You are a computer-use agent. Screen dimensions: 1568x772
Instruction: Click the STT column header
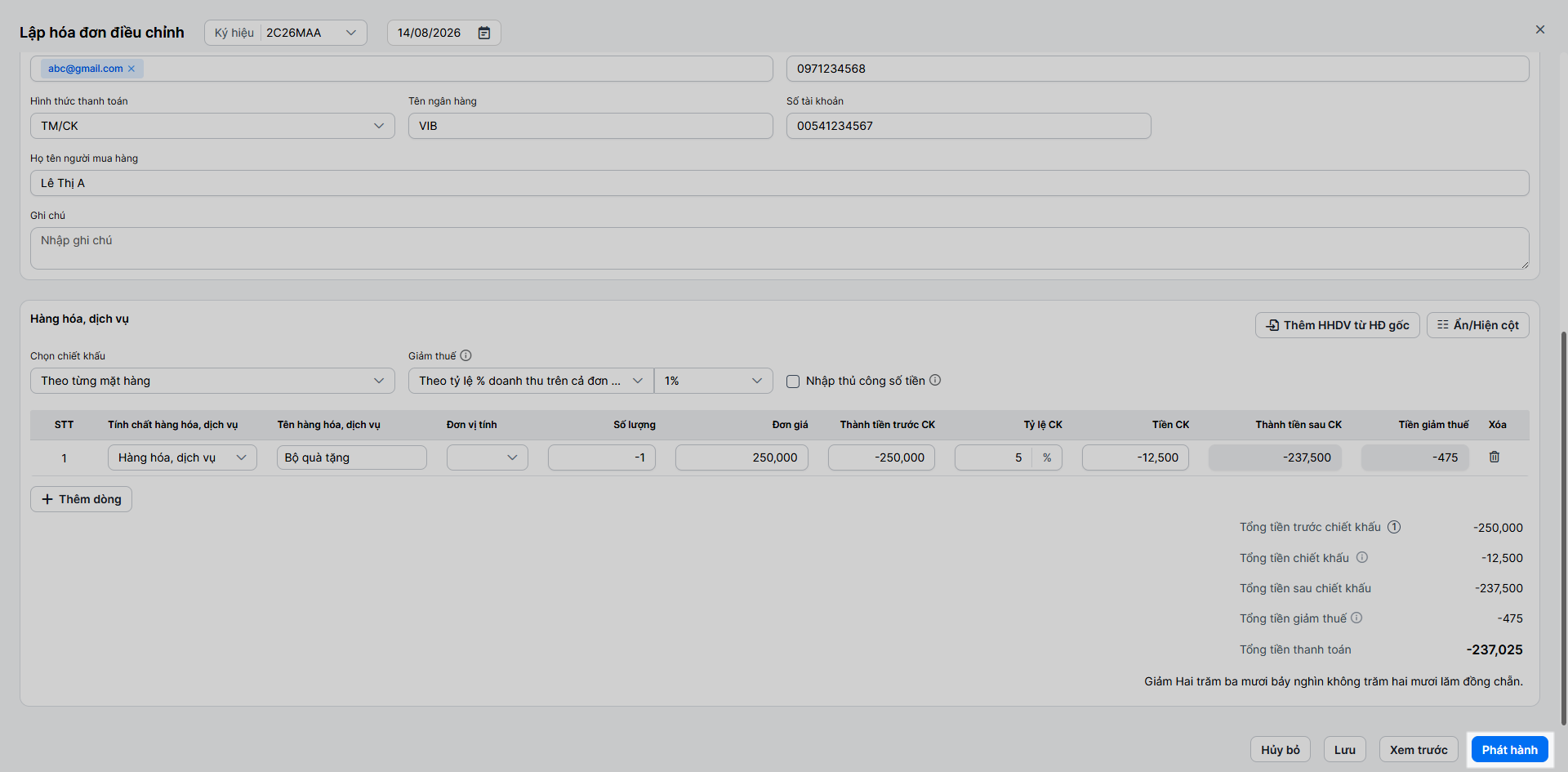coord(64,425)
